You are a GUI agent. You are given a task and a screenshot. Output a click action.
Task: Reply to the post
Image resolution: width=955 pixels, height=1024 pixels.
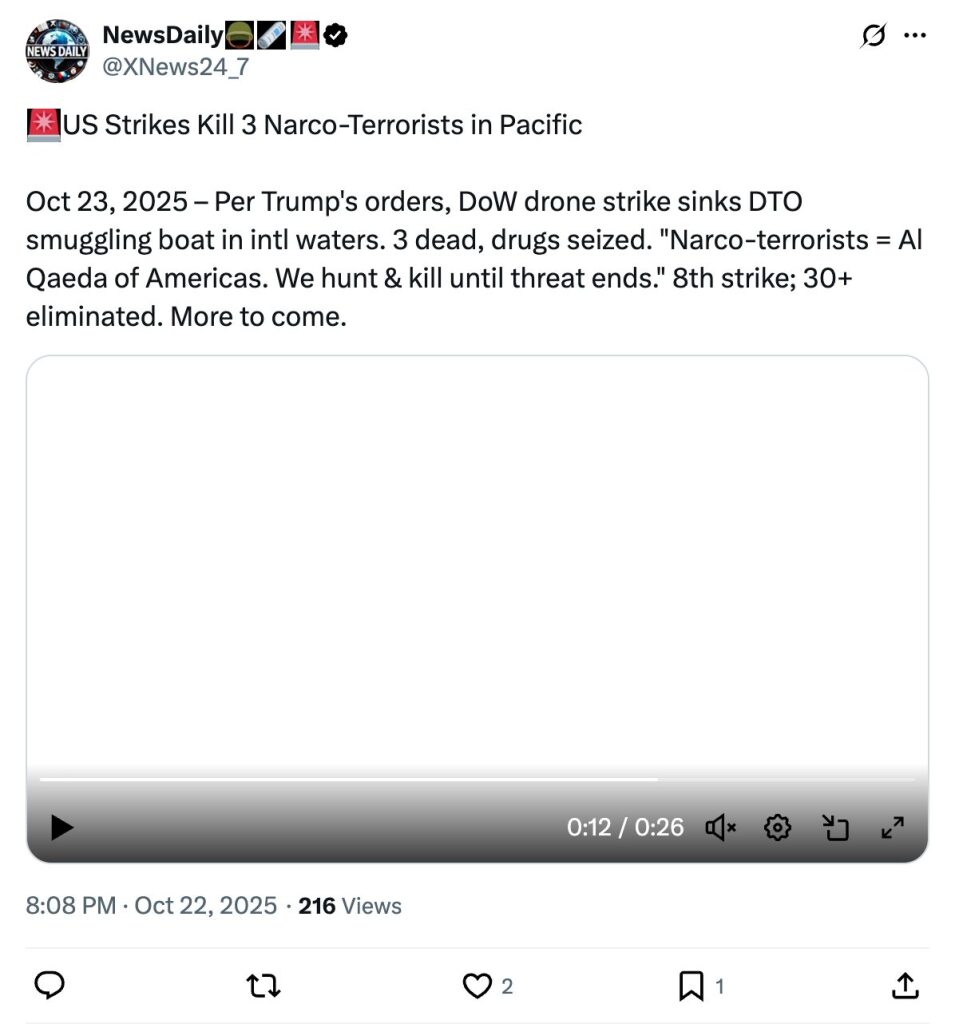pos(50,986)
